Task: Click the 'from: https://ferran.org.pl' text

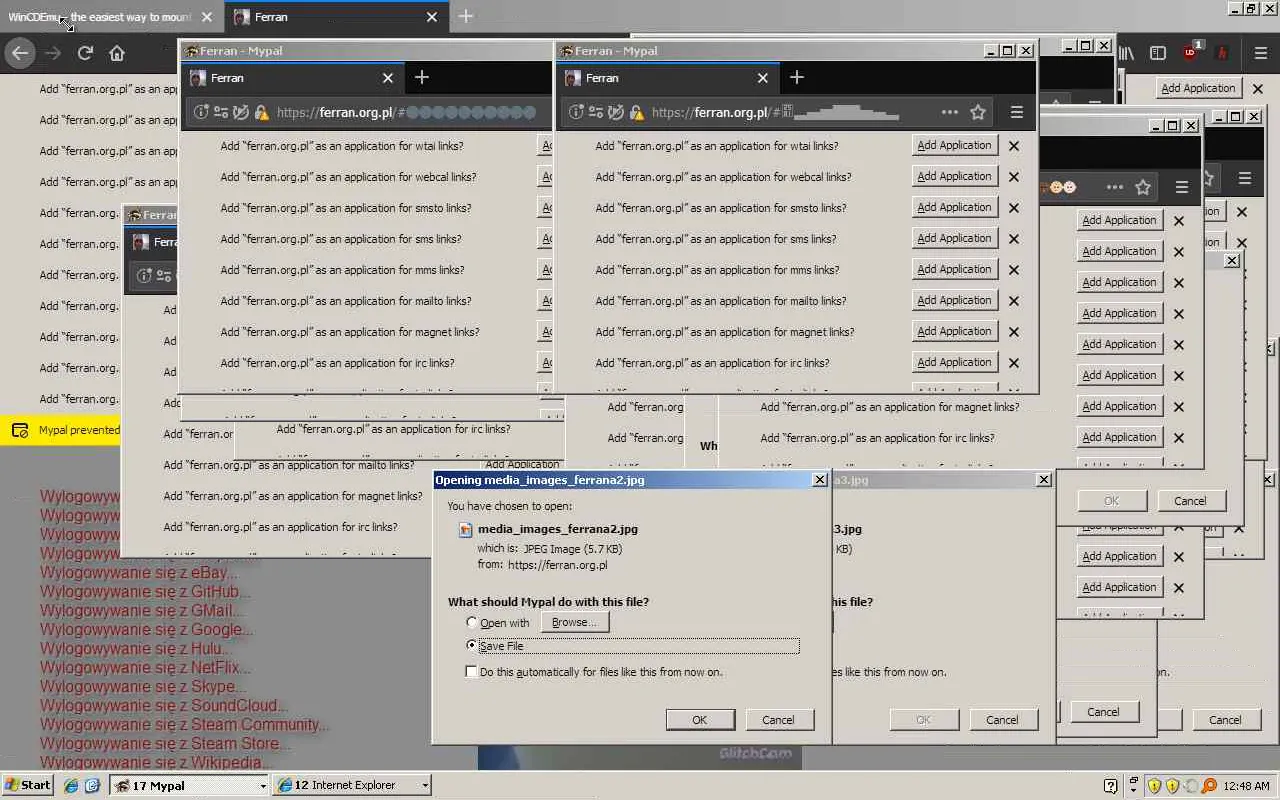Action: pyautogui.click(x=542, y=565)
